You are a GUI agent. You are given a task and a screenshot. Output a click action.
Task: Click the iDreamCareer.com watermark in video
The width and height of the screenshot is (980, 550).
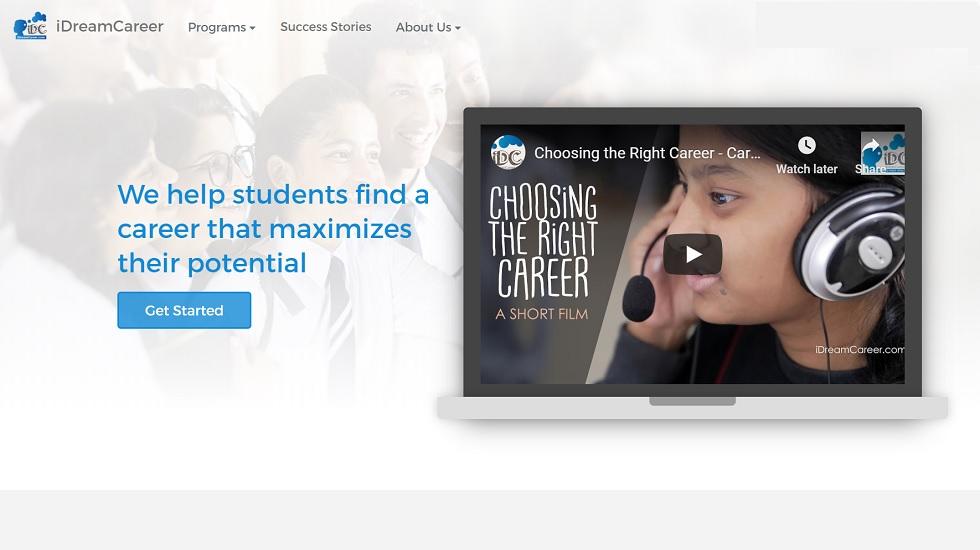[859, 349]
